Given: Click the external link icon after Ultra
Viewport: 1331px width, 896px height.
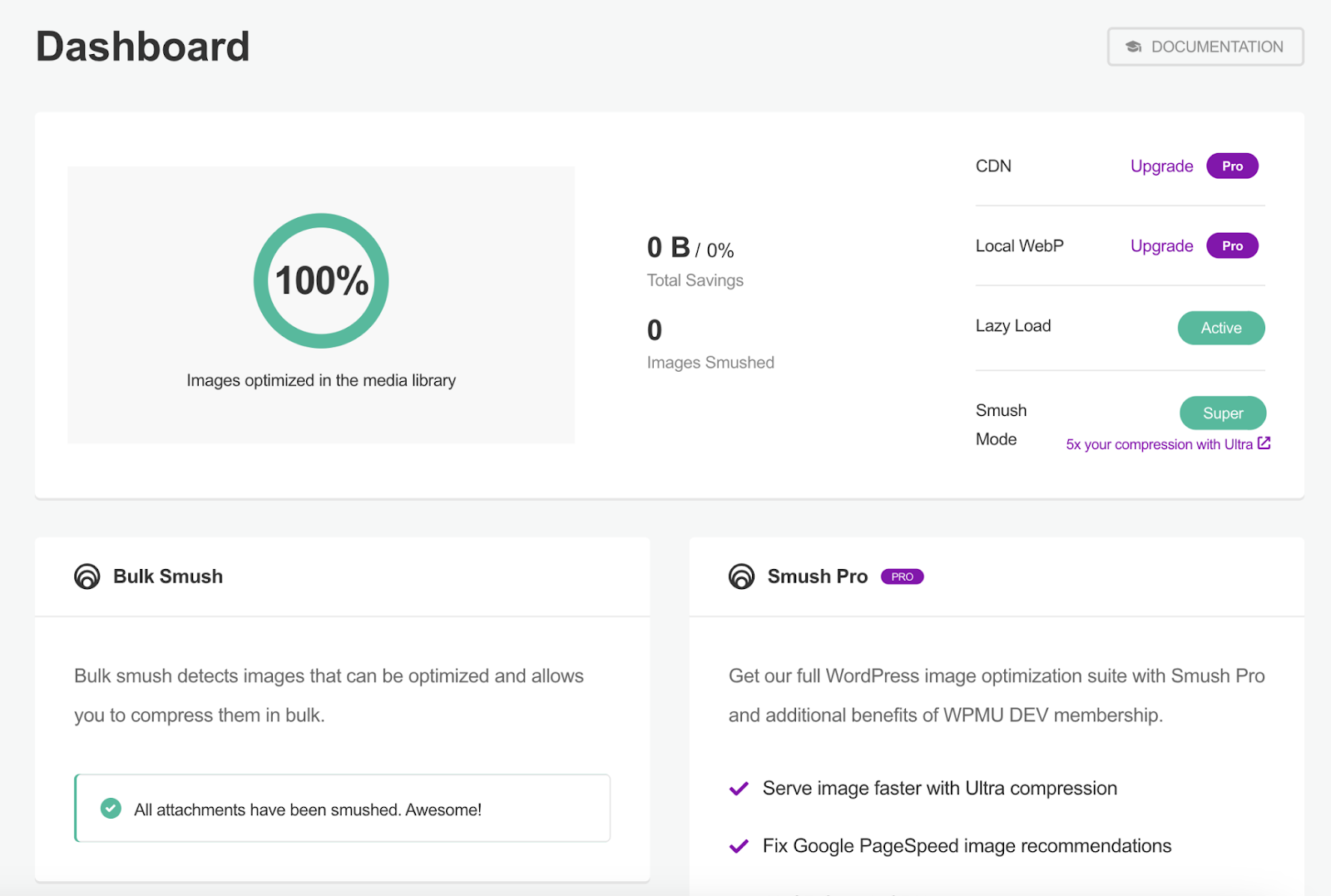Looking at the screenshot, I should 1264,443.
